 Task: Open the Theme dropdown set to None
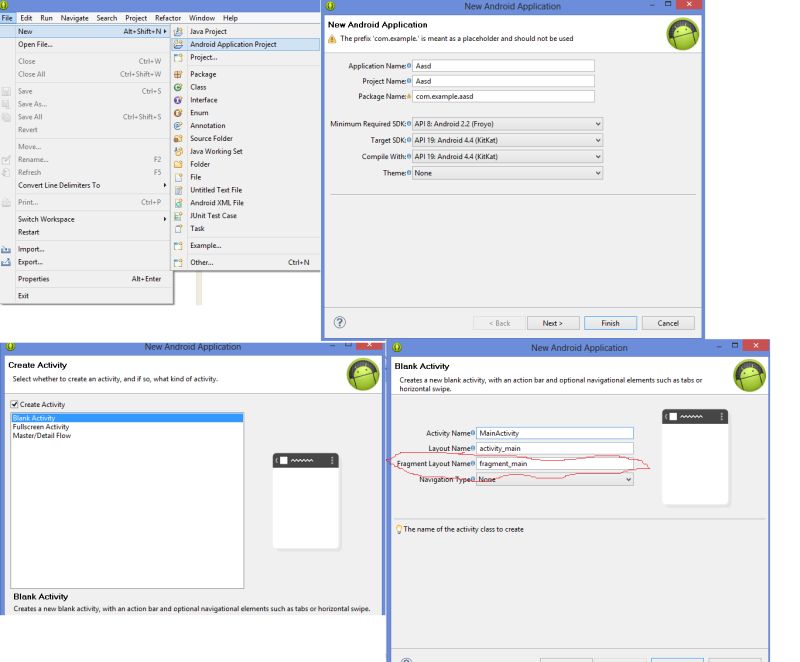click(507, 173)
